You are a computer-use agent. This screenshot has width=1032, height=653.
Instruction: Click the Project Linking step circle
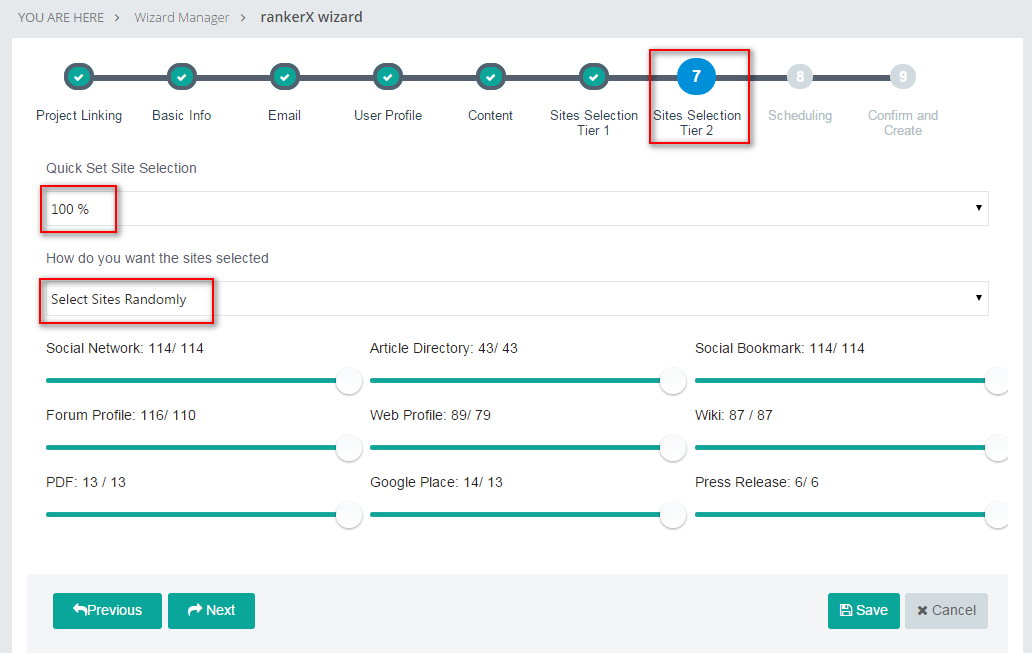click(79, 77)
